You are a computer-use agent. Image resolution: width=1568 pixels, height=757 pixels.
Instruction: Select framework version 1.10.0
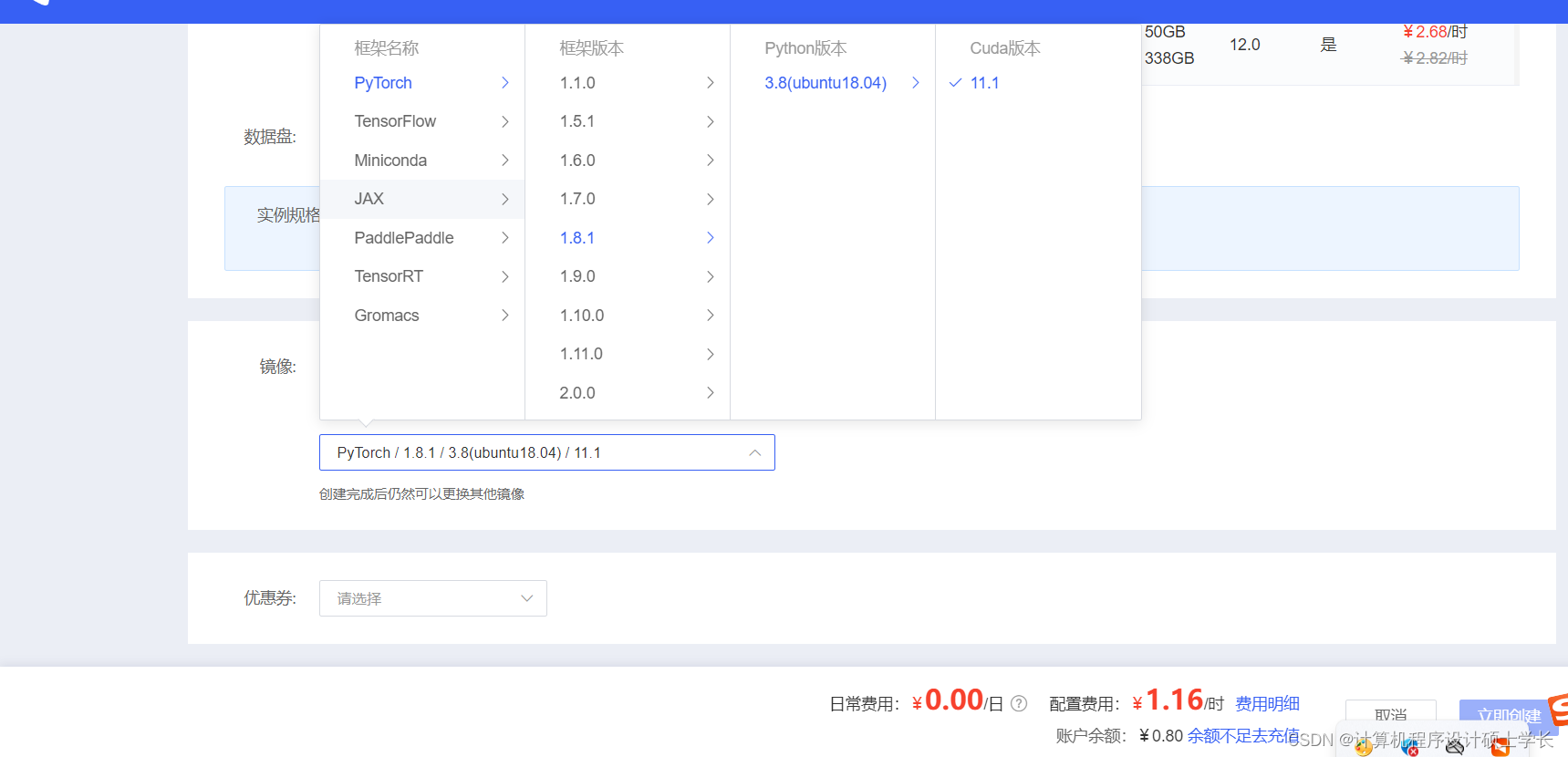click(628, 316)
